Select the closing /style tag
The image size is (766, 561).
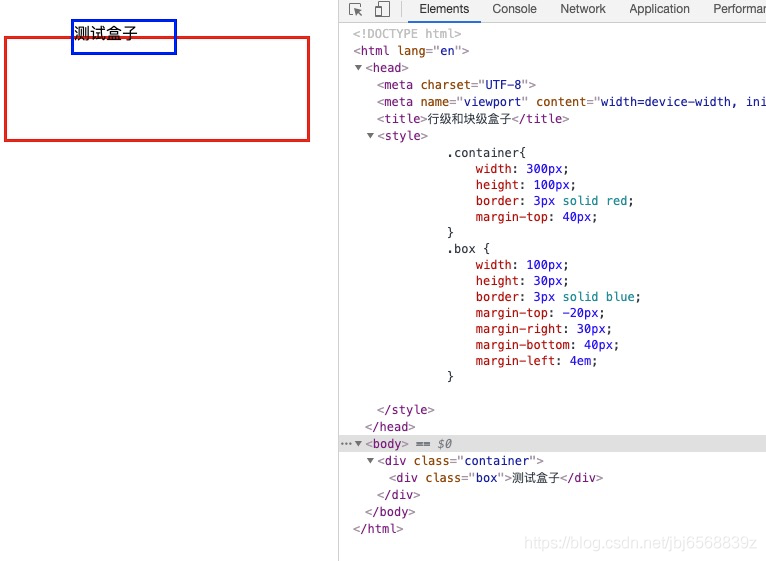(405, 410)
